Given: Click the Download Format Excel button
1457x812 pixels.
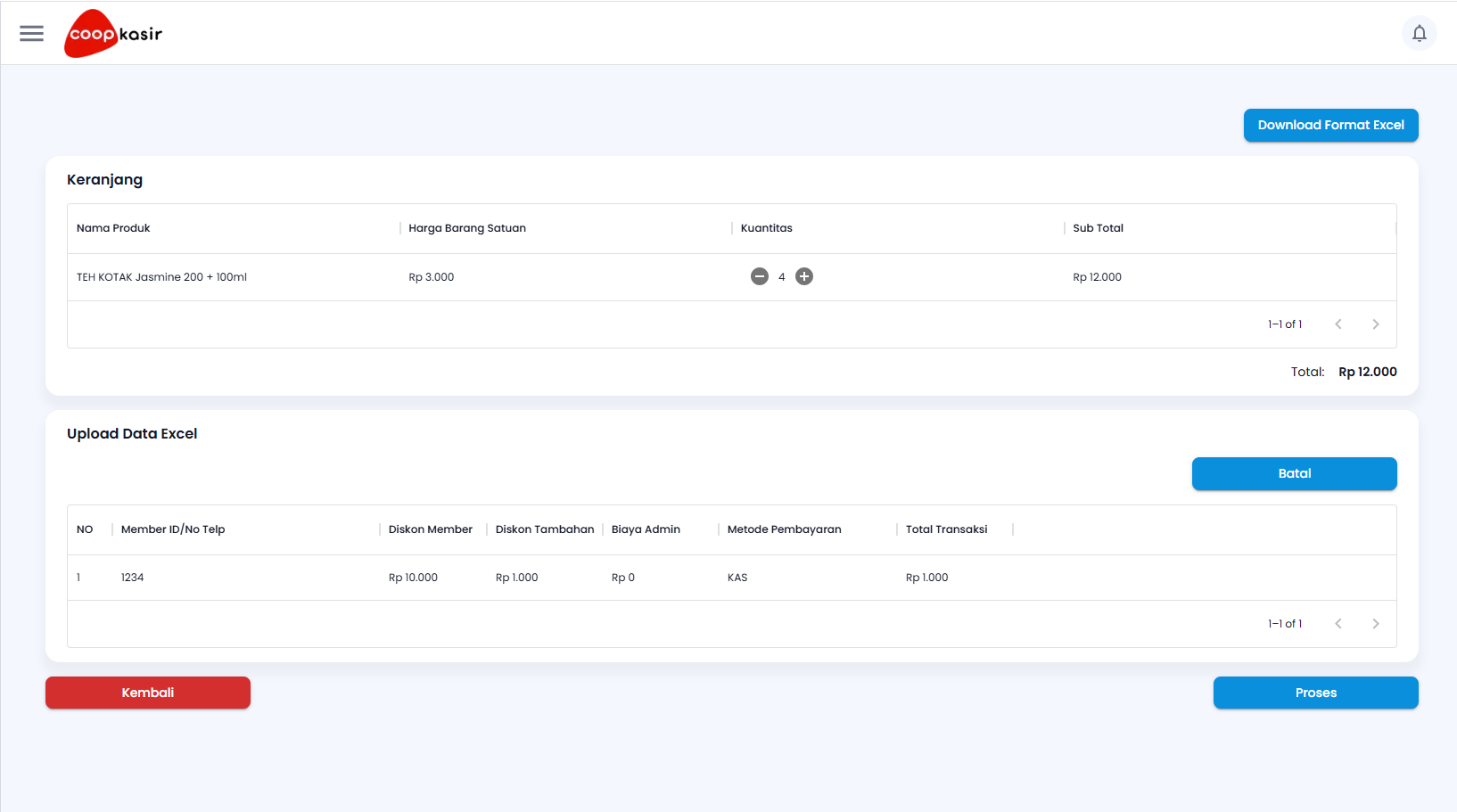Looking at the screenshot, I should 1330,125.
